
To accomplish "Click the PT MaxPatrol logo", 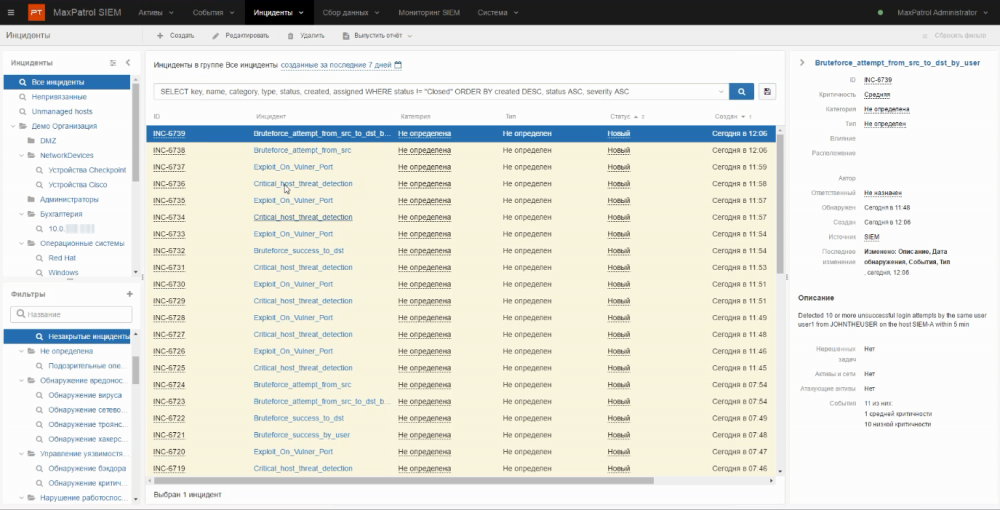I will click(36, 13).
